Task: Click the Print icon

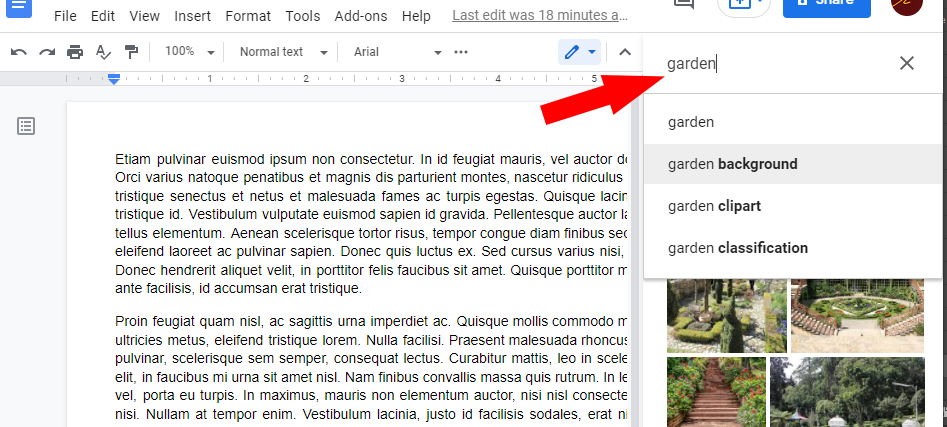Action: pyautogui.click(x=75, y=53)
